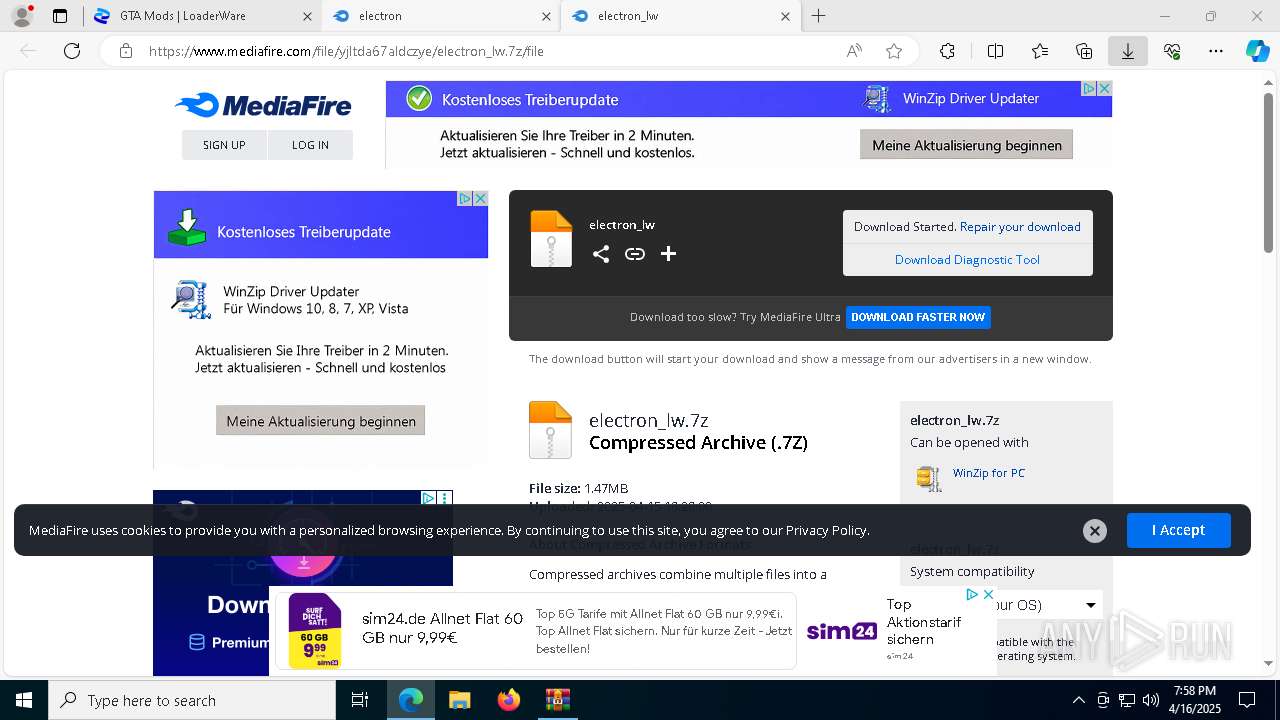Open Microsoft Edge from taskbar
The width and height of the screenshot is (1280, 720).
pos(411,700)
